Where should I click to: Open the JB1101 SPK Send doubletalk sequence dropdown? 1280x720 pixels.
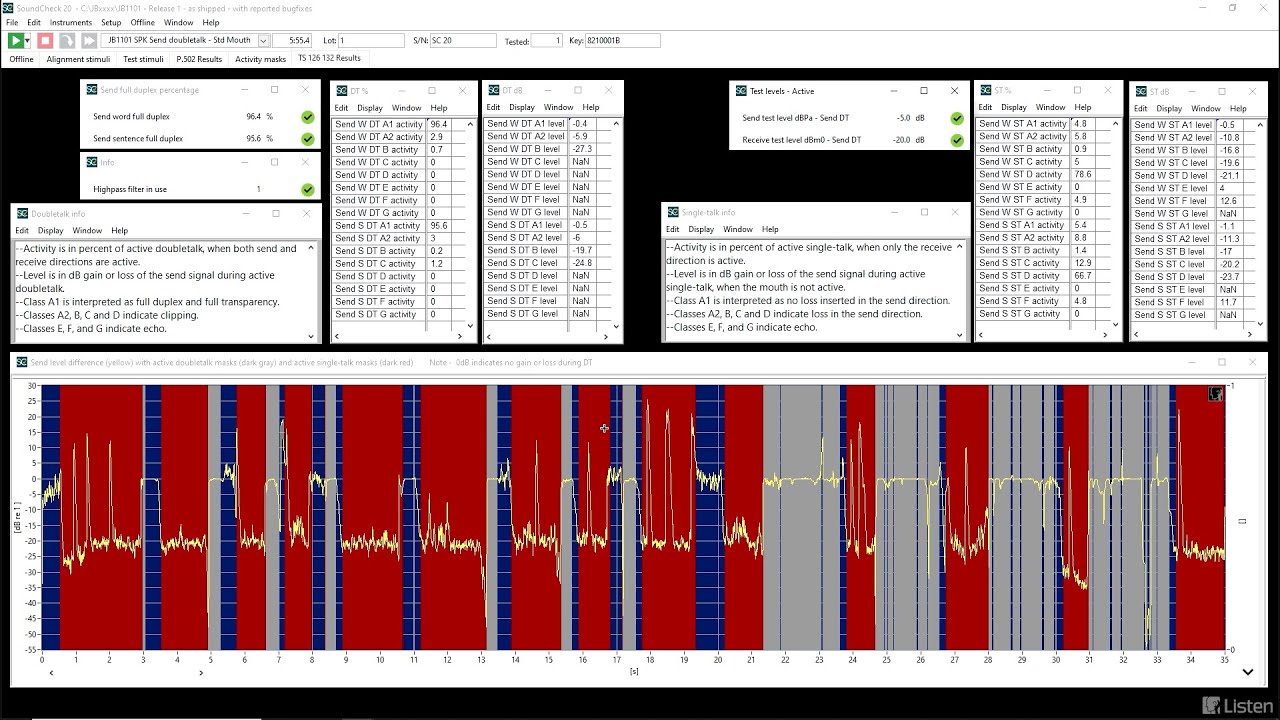(x=264, y=41)
